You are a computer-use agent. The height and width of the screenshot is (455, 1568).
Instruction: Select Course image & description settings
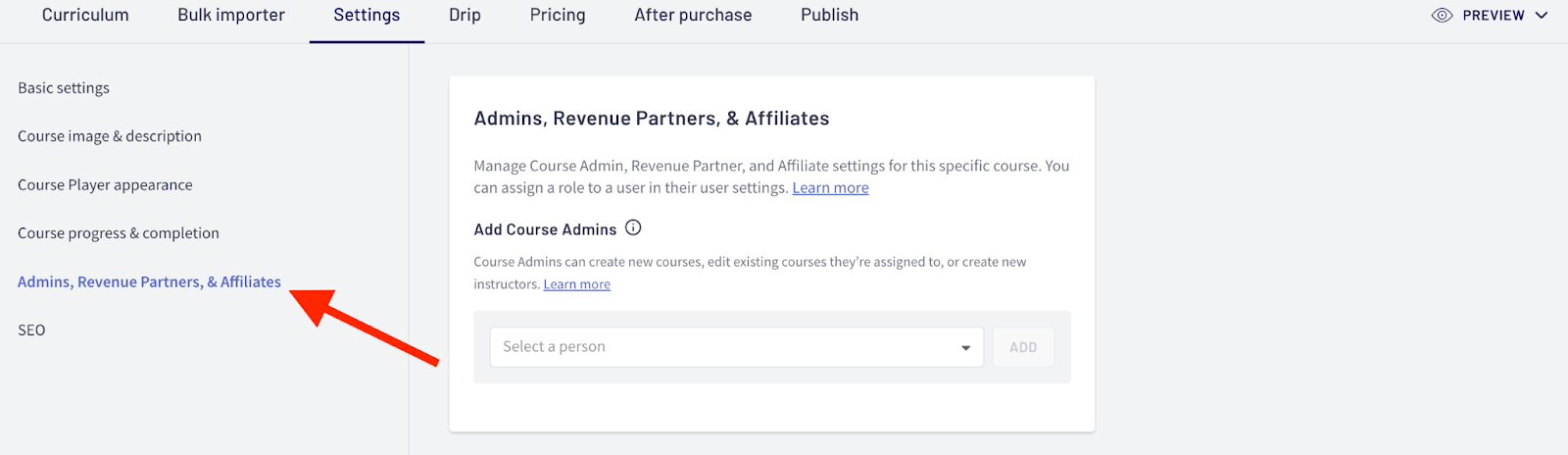point(110,135)
